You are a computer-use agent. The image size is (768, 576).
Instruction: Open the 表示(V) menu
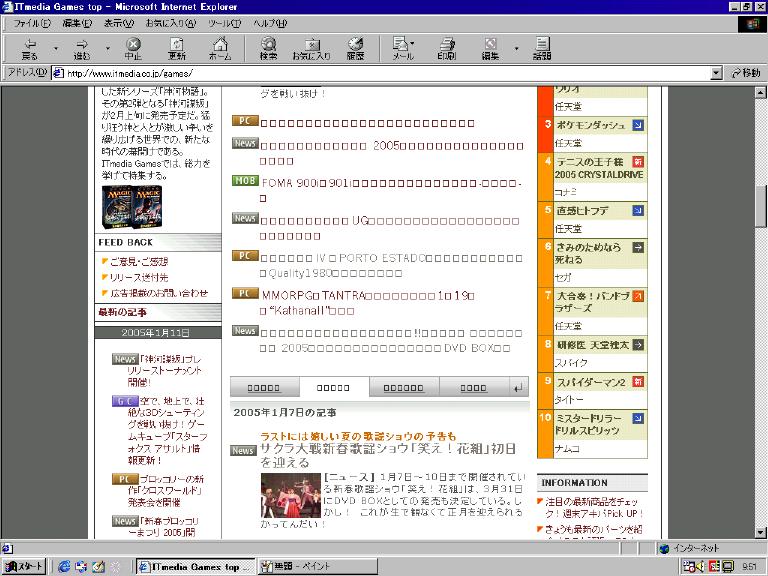click(x=119, y=23)
